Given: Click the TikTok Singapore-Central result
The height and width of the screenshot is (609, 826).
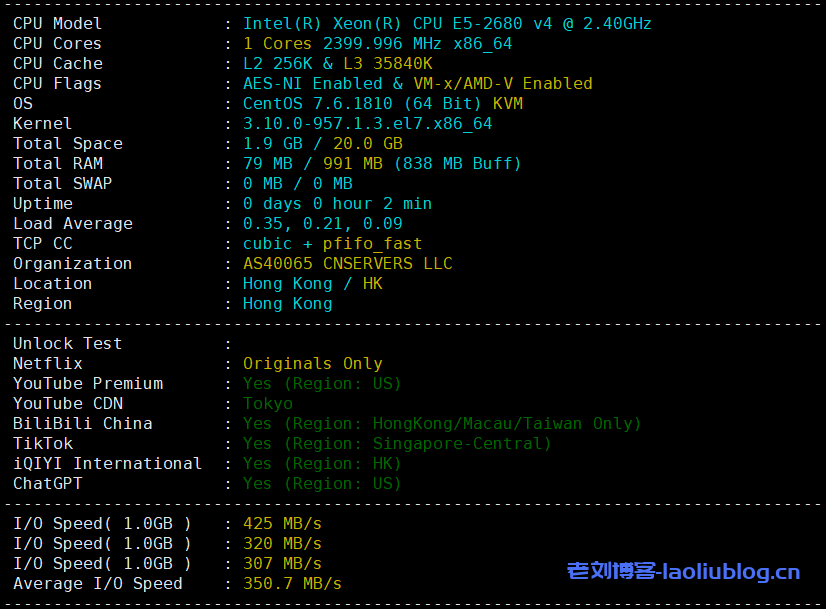Looking at the screenshot, I should [x=397, y=443].
